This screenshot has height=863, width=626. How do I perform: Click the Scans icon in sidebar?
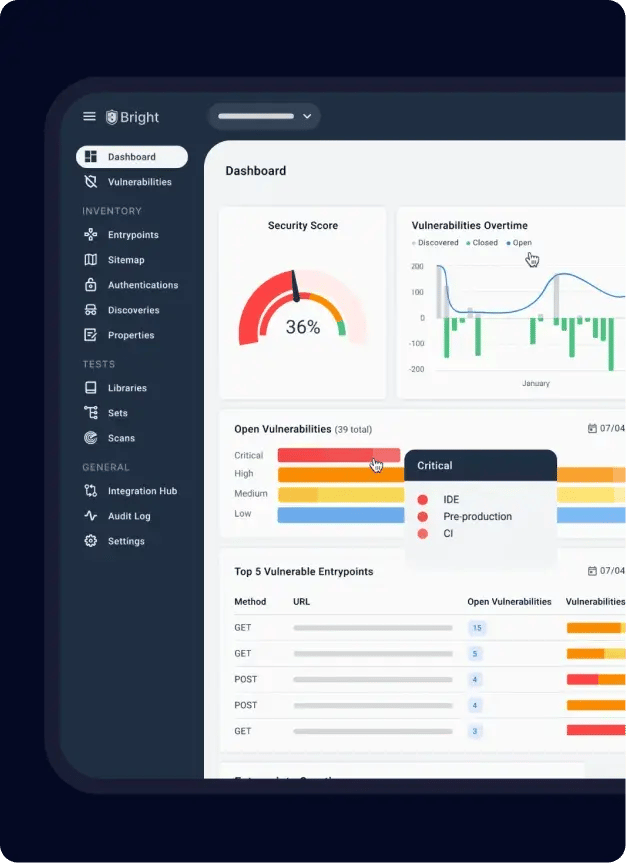[91, 438]
